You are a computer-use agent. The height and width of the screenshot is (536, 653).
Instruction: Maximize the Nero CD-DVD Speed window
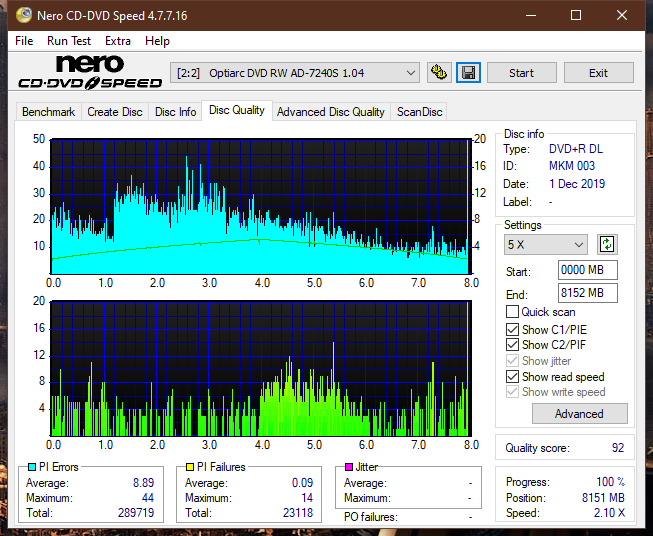tap(576, 15)
